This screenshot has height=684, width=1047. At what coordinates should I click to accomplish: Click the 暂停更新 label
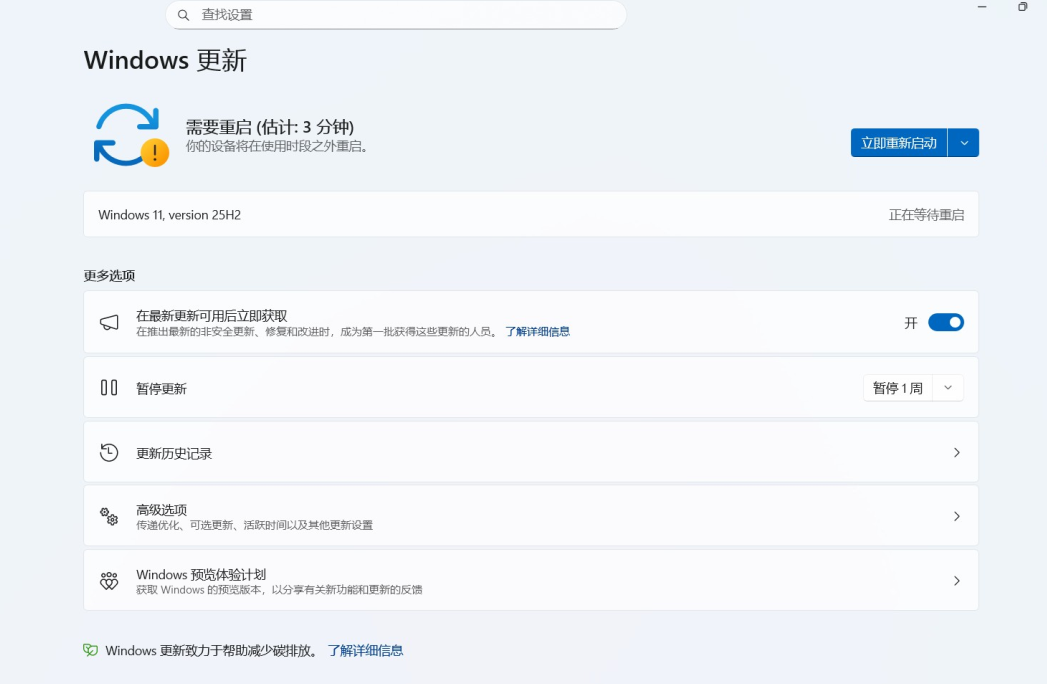162,389
